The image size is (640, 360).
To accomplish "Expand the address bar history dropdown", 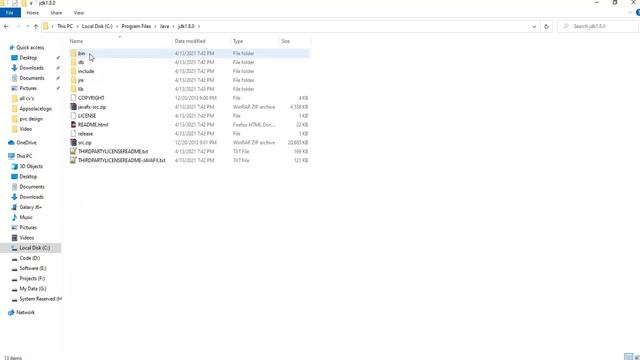I will coord(534,27).
